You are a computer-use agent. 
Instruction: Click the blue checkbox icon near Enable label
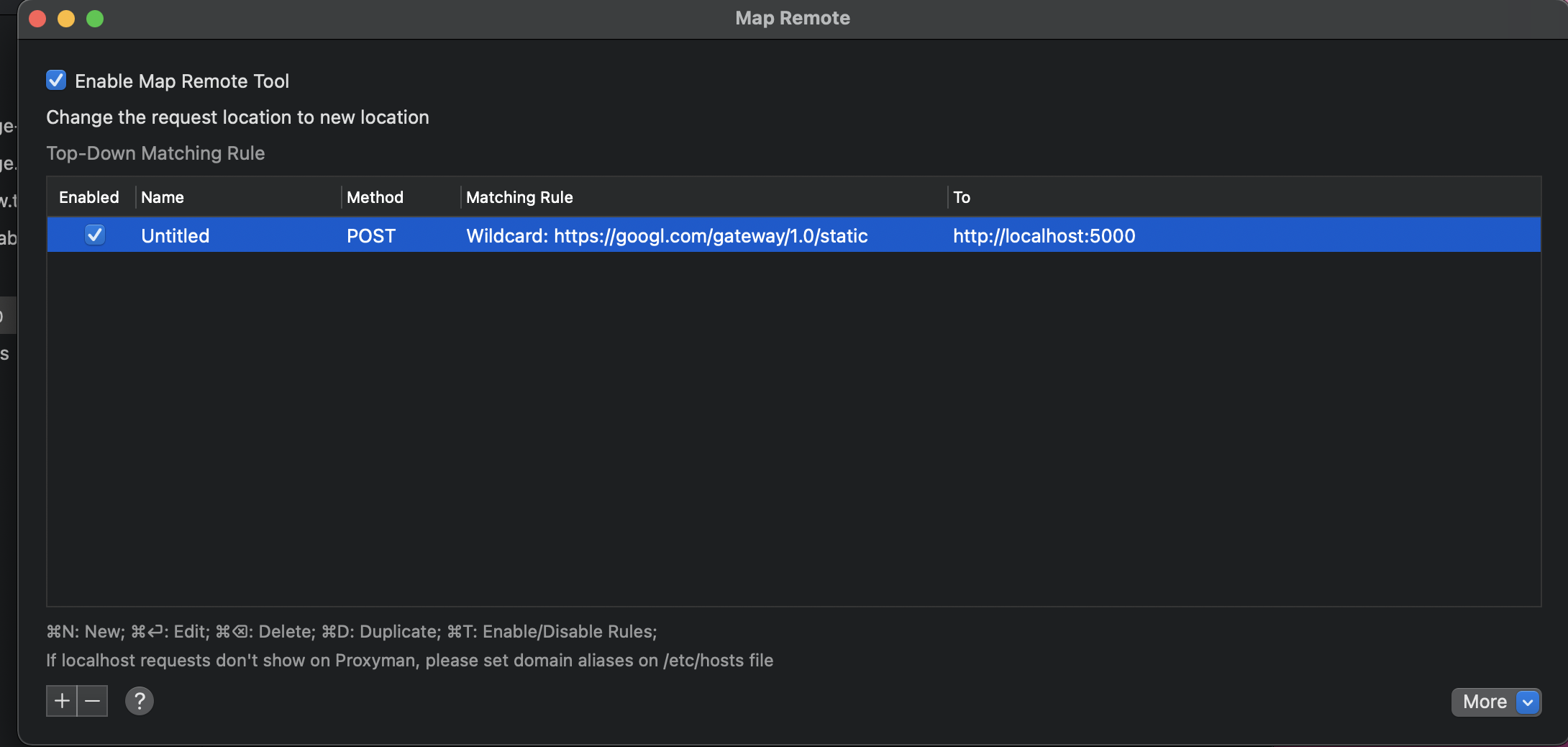pos(55,80)
